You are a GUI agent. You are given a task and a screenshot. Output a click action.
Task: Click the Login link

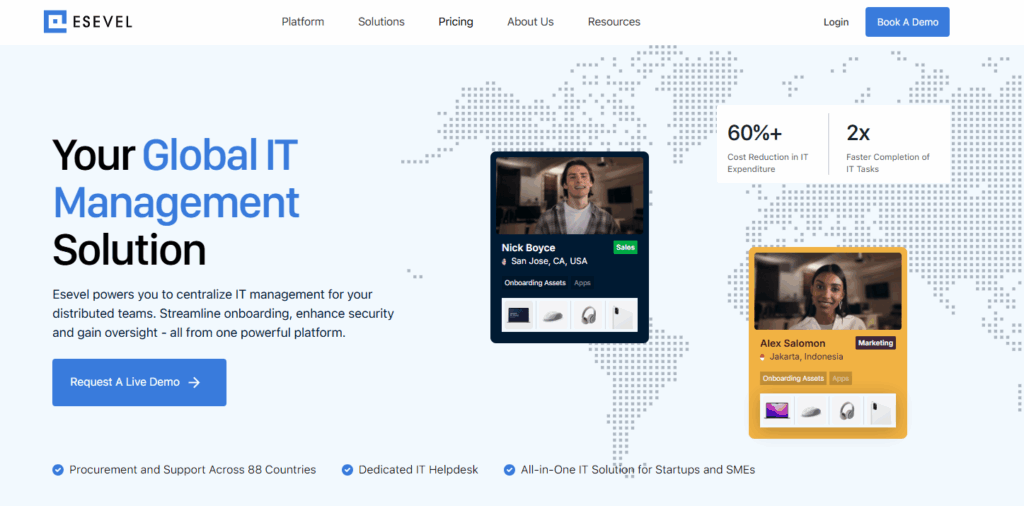tap(836, 22)
